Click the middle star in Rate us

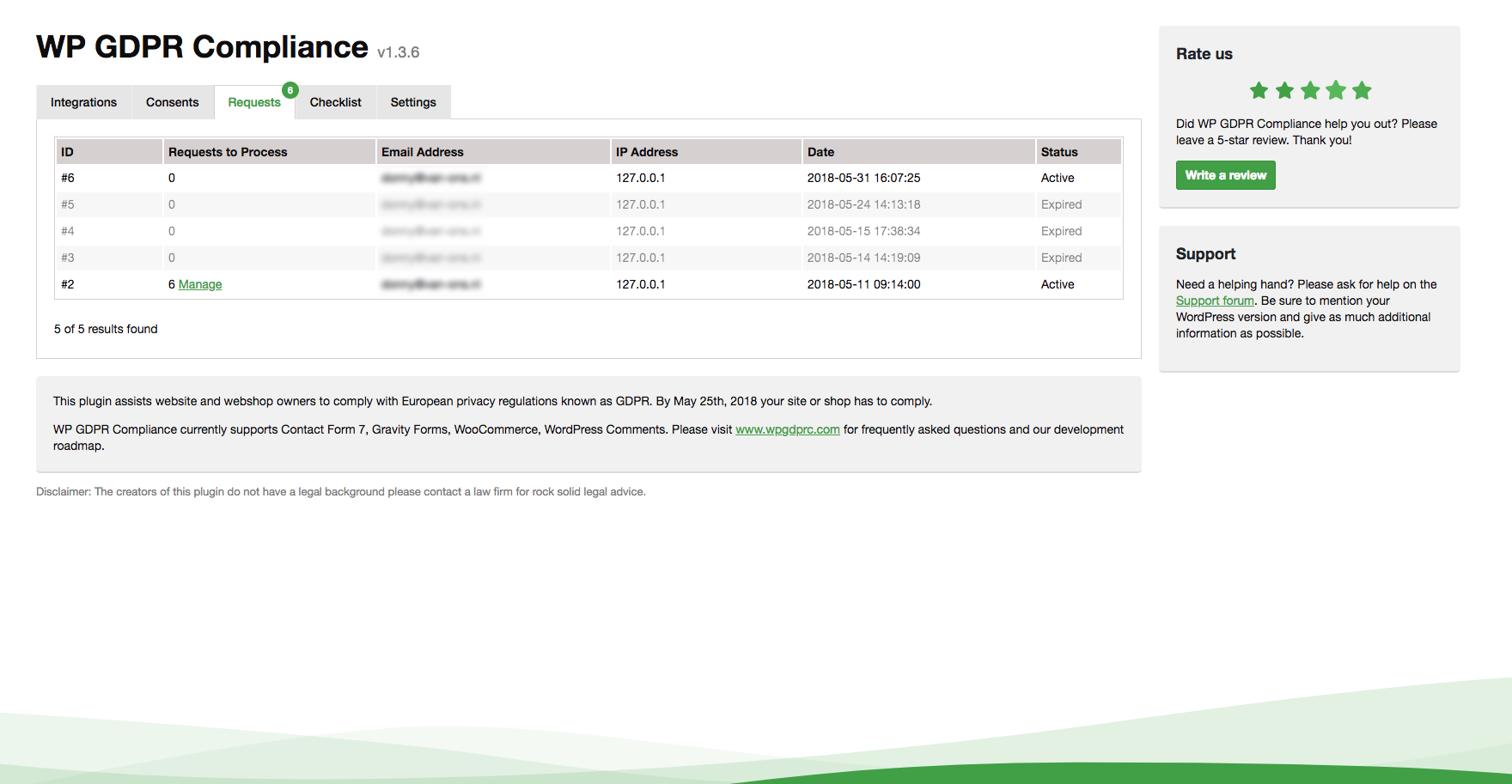(1310, 90)
